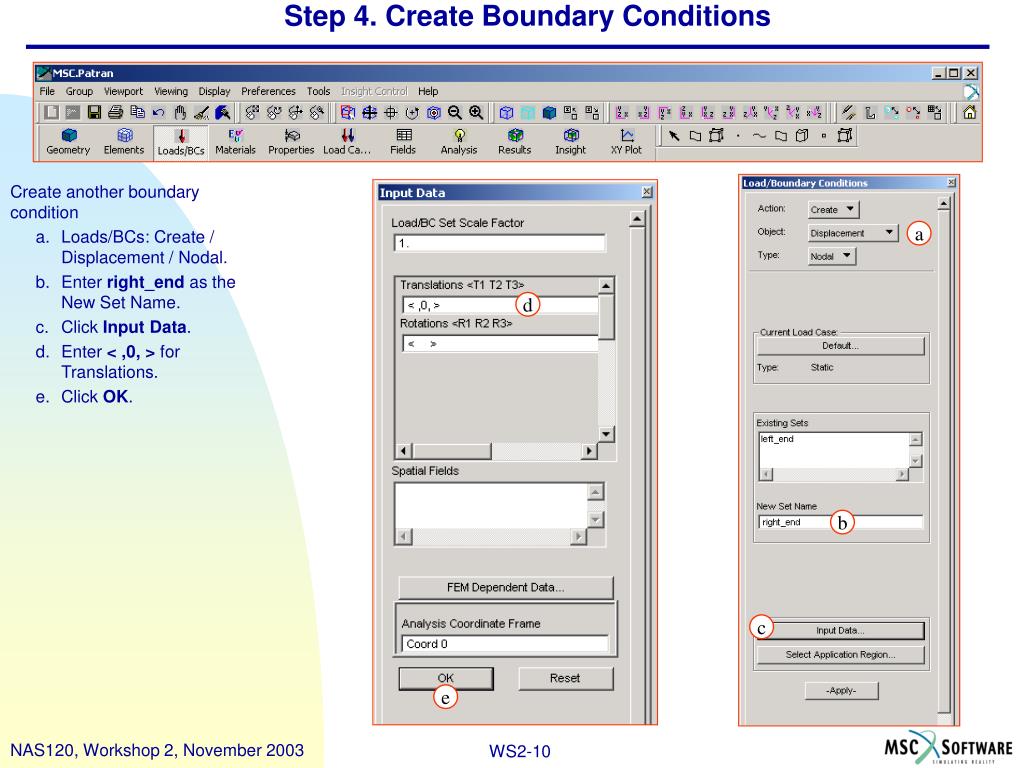The height and width of the screenshot is (768, 1024).
Task: Open the Fields application
Action: [403, 142]
